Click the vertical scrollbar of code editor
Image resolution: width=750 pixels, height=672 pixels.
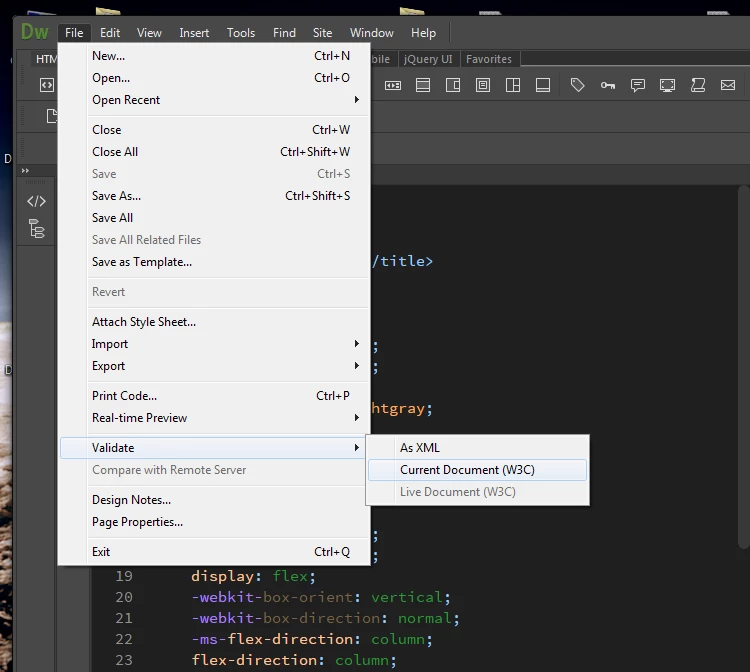[x=744, y=367]
